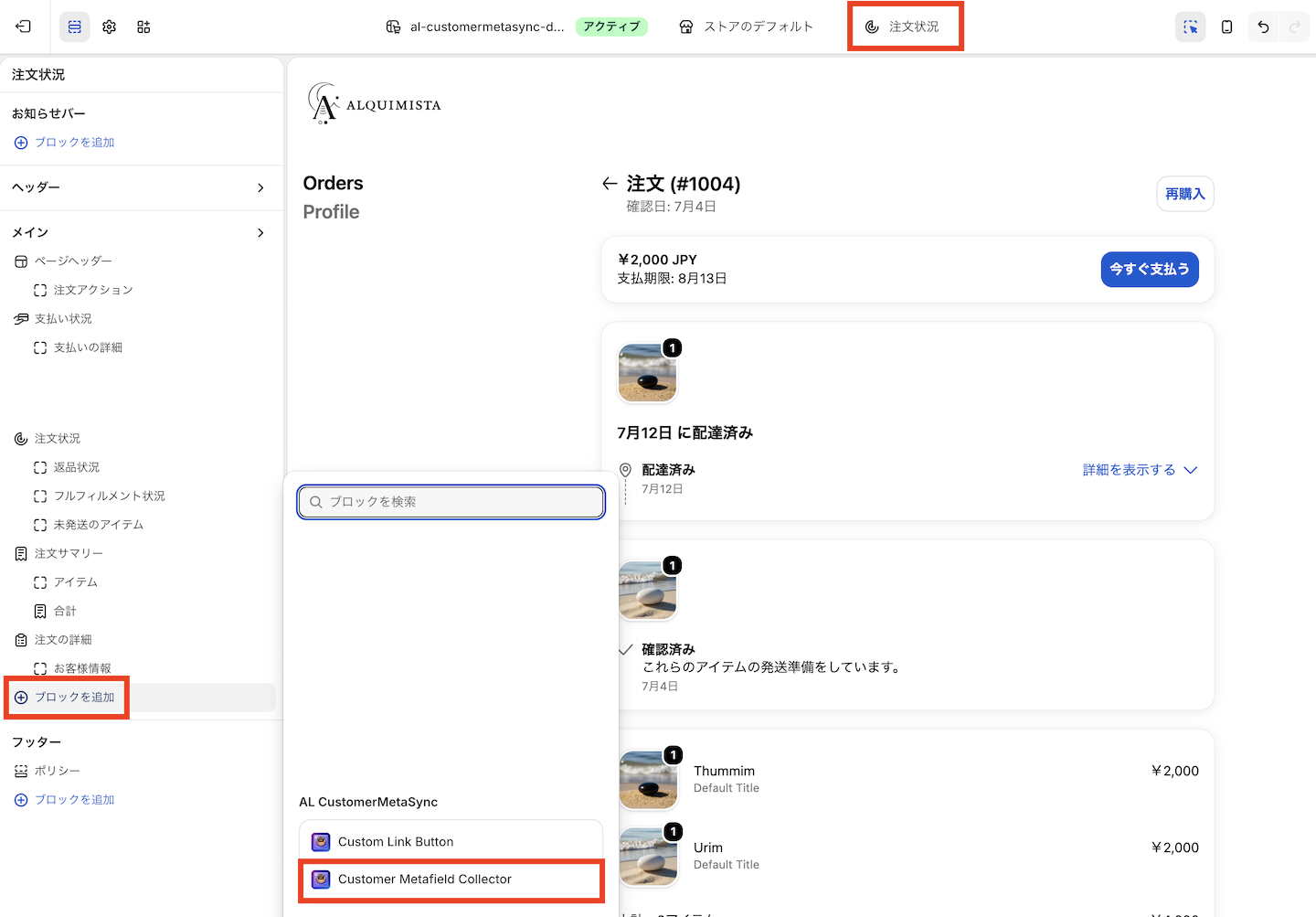
Task: Click the exit editor icon
Action: click(24, 27)
